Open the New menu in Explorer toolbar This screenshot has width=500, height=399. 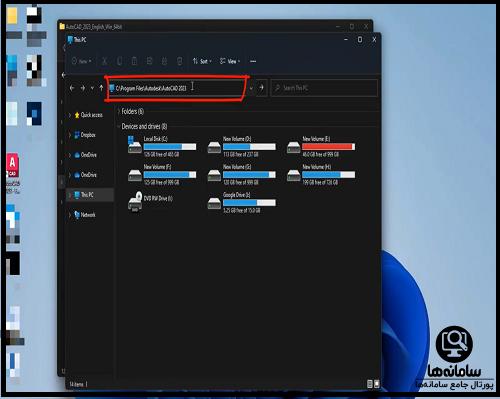click(82, 61)
